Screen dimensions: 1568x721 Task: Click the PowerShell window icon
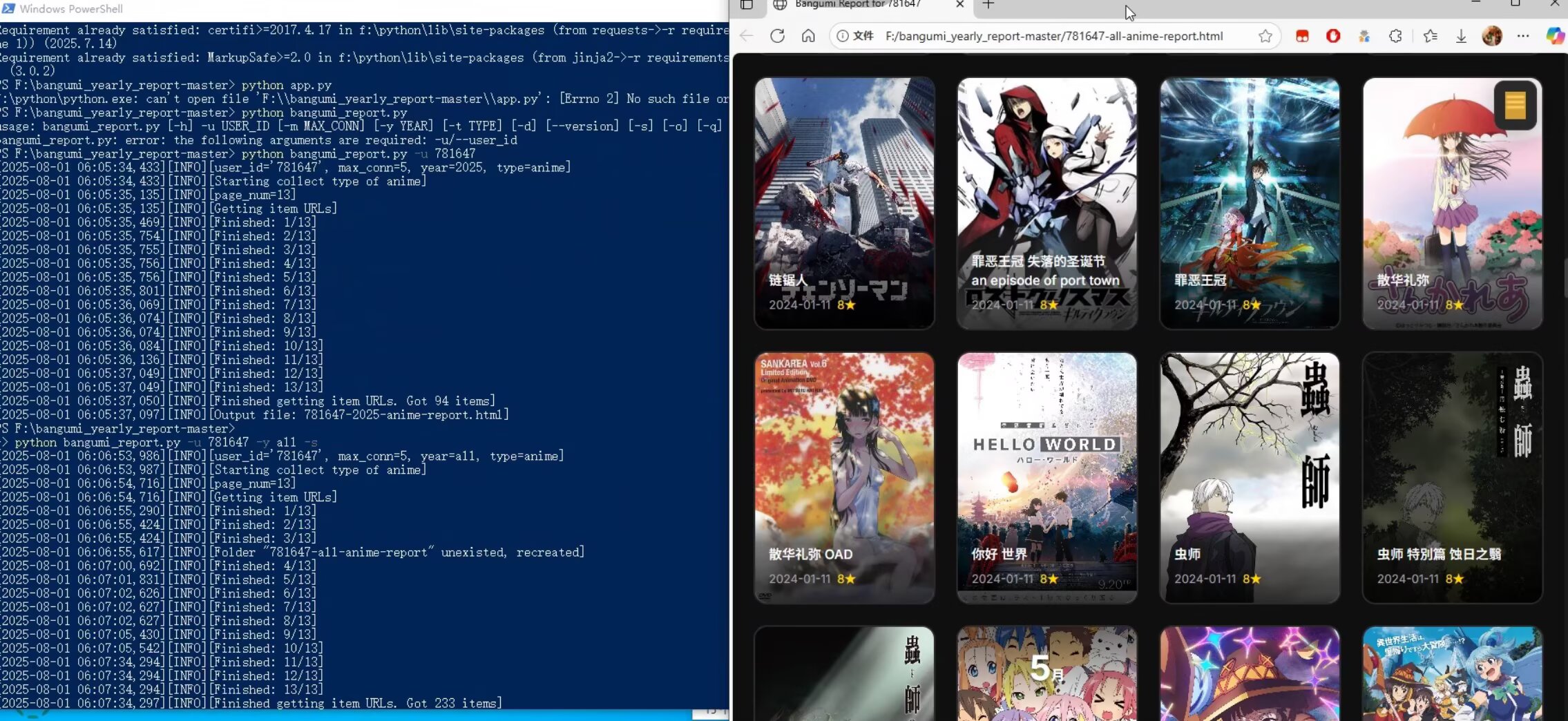pyautogui.click(x=8, y=9)
